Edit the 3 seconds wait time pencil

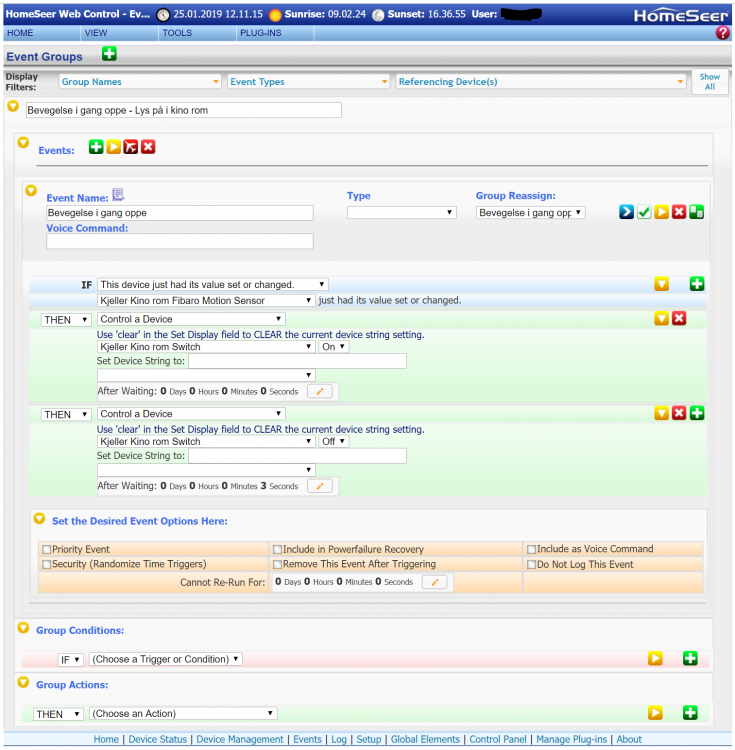pyautogui.click(x=319, y=486)
